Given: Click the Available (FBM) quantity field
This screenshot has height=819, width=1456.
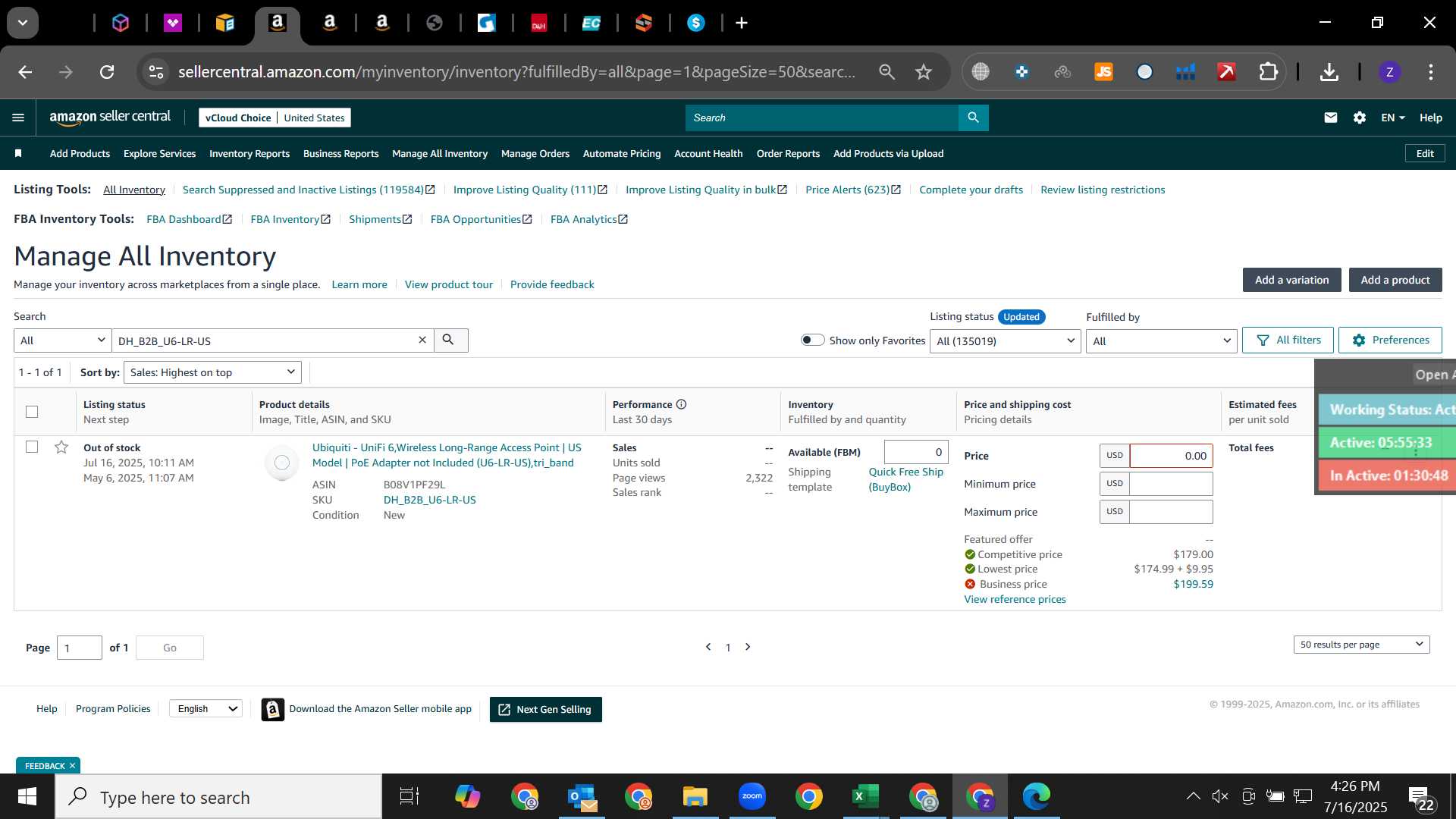Looking at the screenshot, I should pyautogui.click(x=916, y=452).
